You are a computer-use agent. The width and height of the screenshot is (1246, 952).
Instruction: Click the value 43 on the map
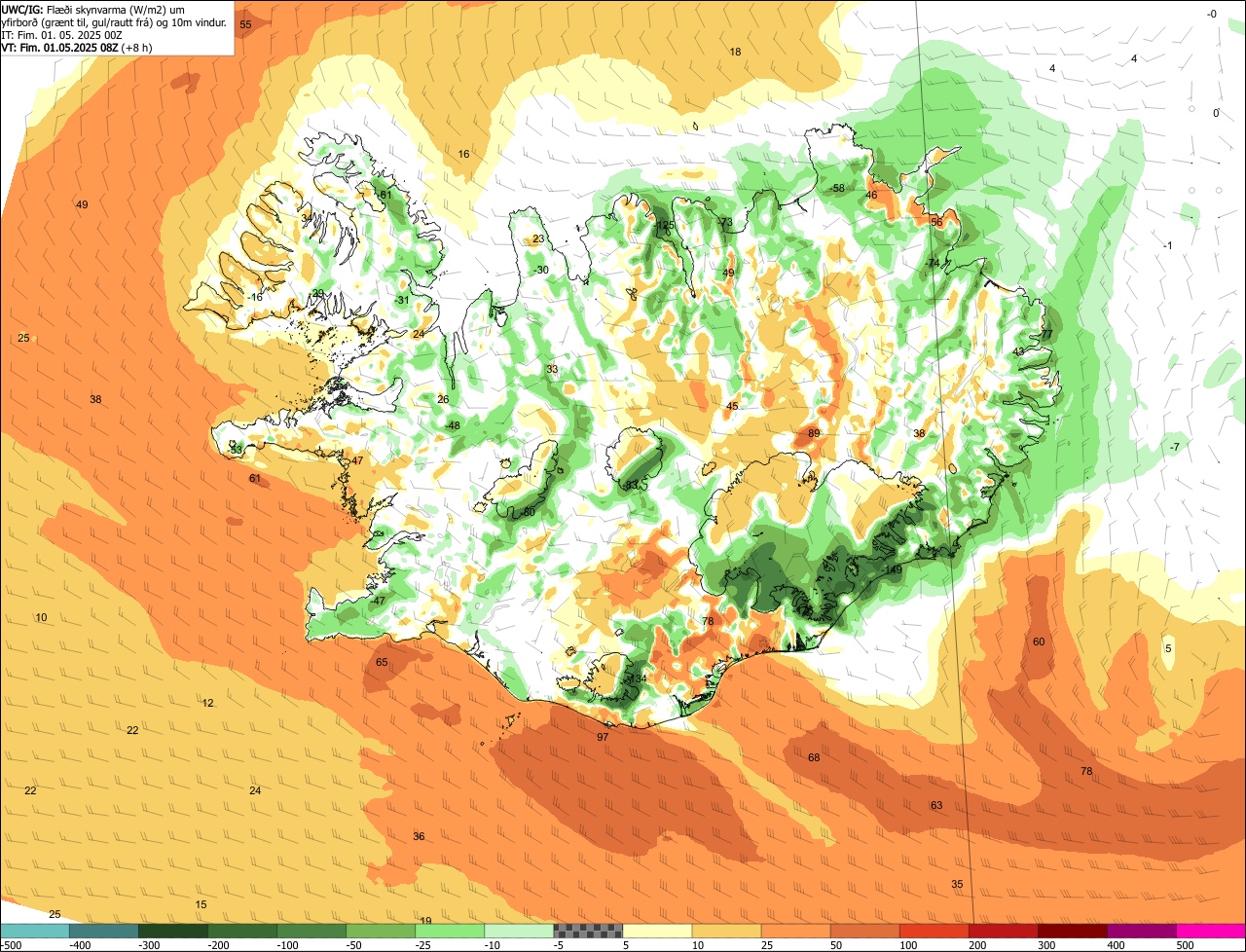(x=1018, y=352)
